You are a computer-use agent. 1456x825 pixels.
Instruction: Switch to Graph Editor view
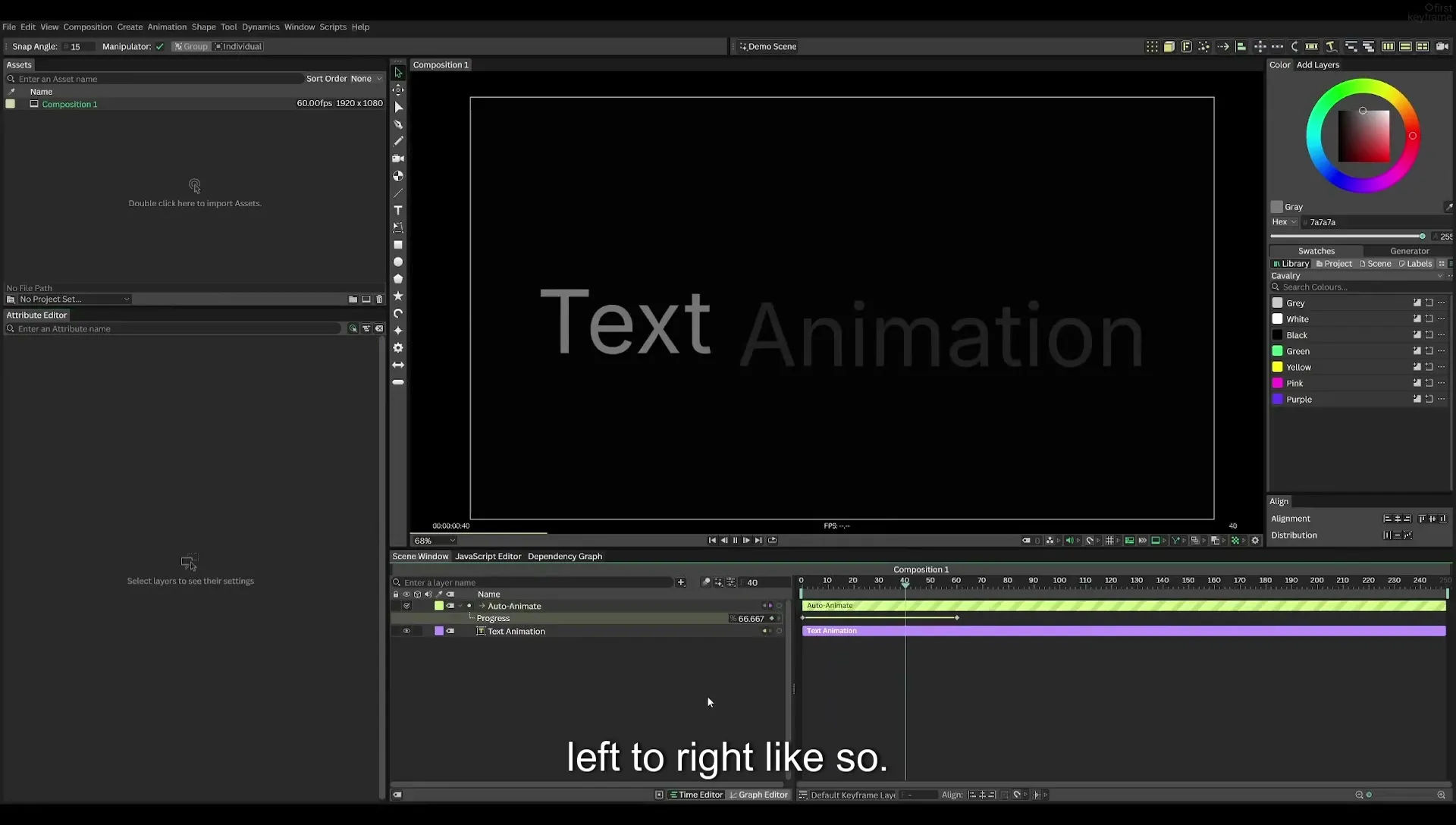(x=758, y=795)
